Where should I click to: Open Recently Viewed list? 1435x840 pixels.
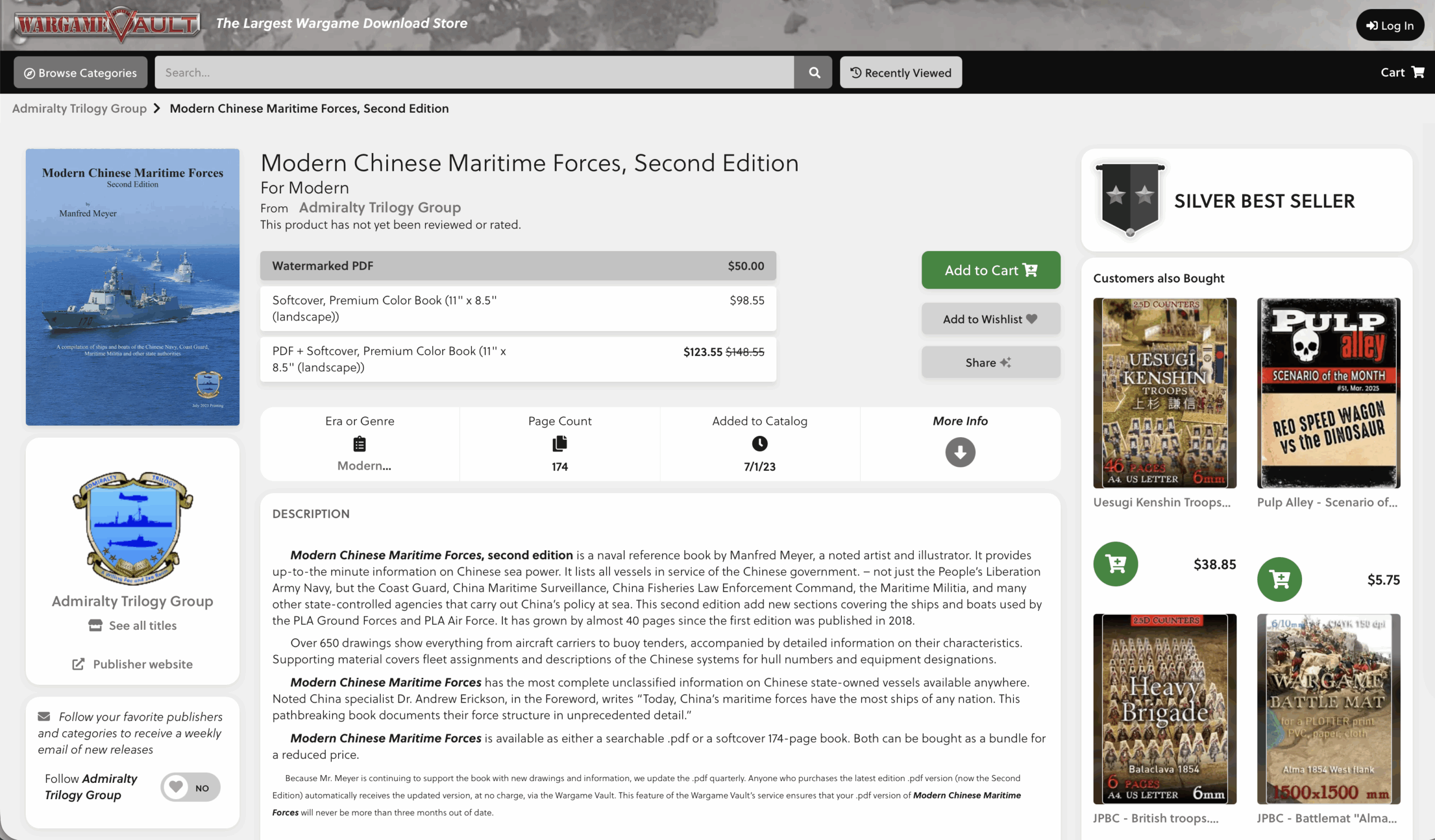click(900, 72)
